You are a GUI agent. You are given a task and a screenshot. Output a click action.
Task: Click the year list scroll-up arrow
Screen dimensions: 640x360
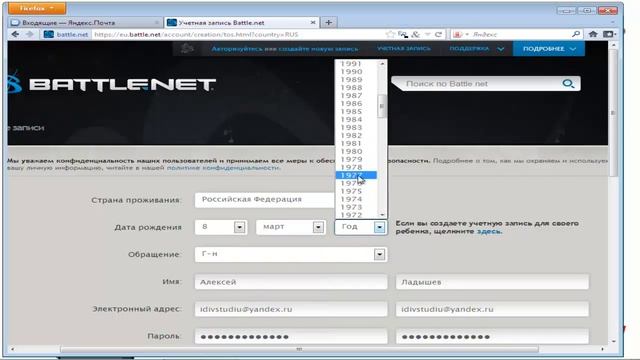click(382, 64)
